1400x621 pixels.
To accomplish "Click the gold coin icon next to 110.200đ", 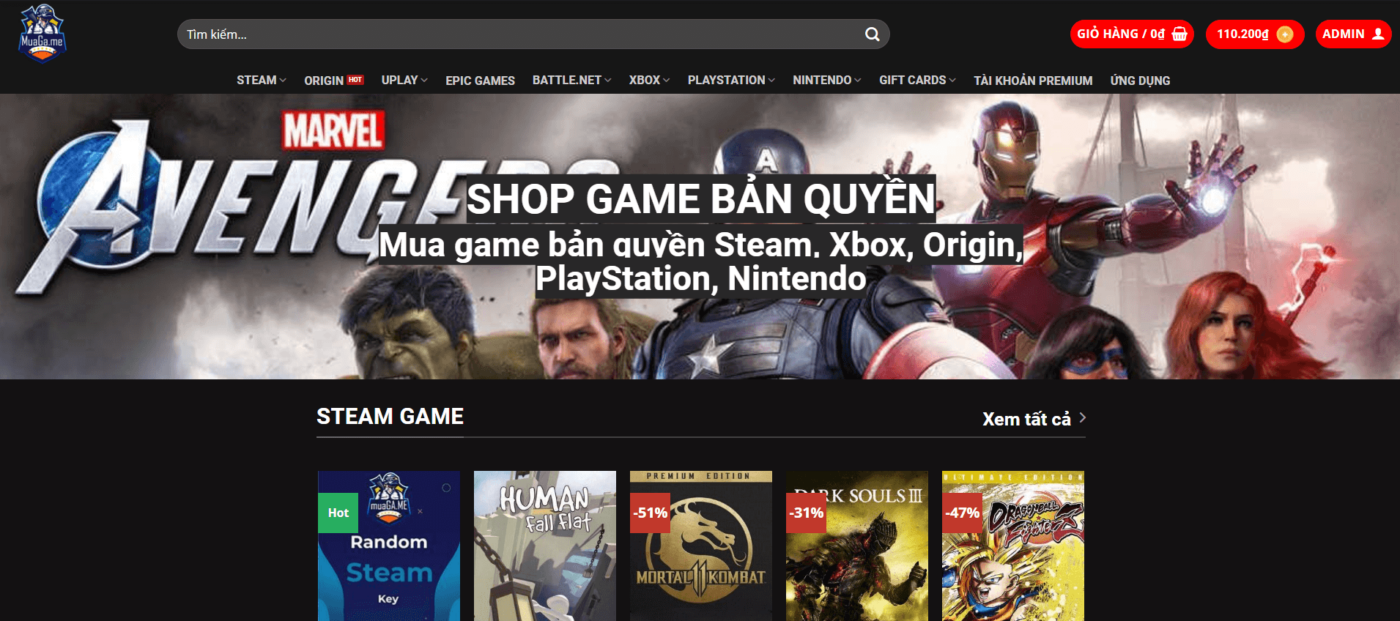I will 1284,33.
